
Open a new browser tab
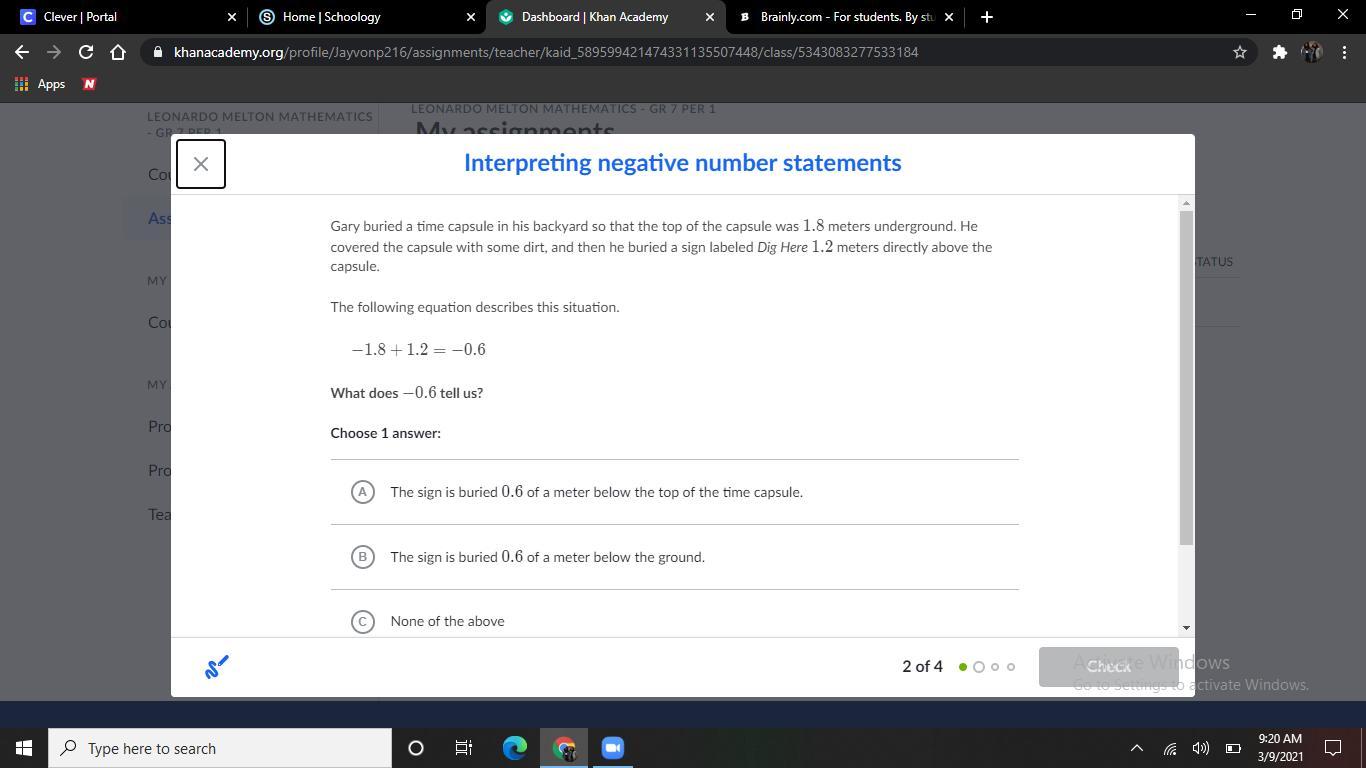tap(987, 17)
